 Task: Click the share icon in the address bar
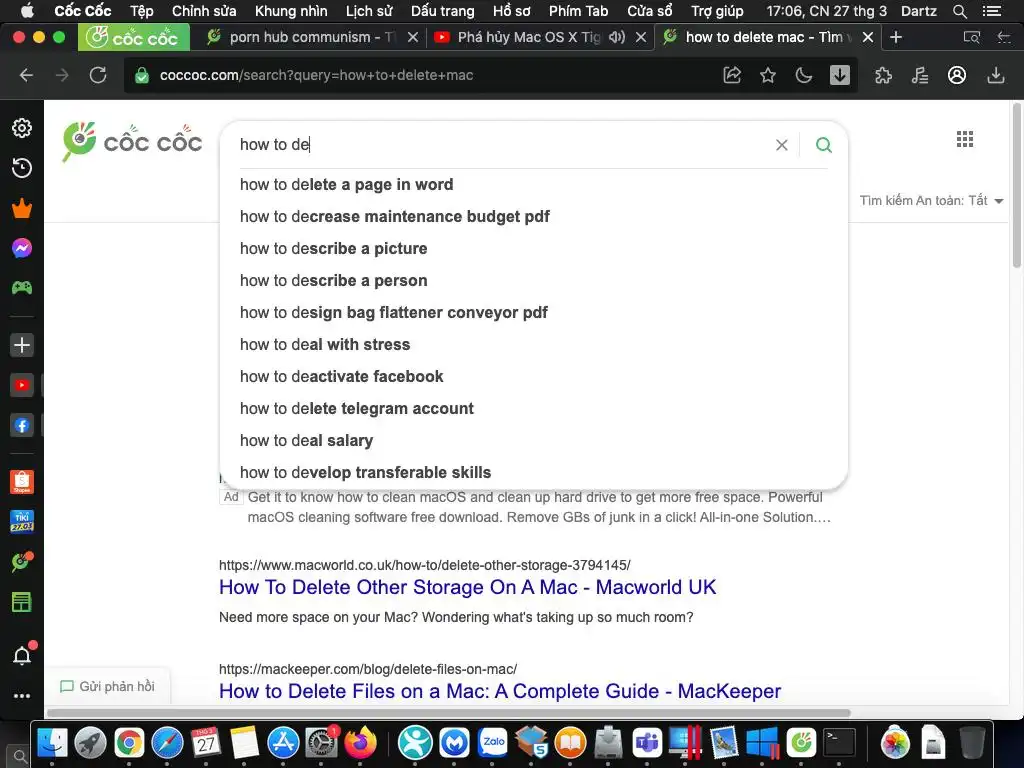(732, 75)
